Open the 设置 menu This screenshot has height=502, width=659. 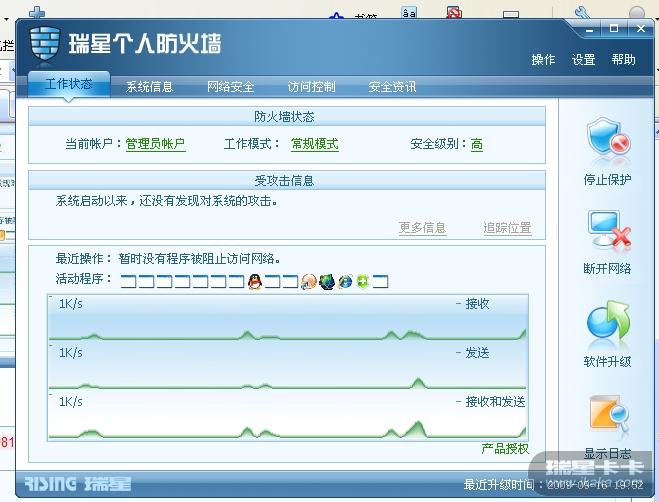click(583, 60)
